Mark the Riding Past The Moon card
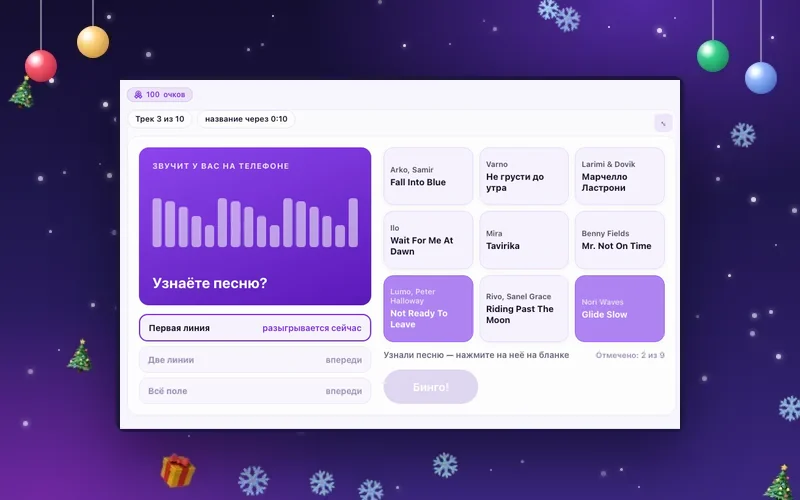The width and height of the screenshot is (800, 500). pos(524,308)
